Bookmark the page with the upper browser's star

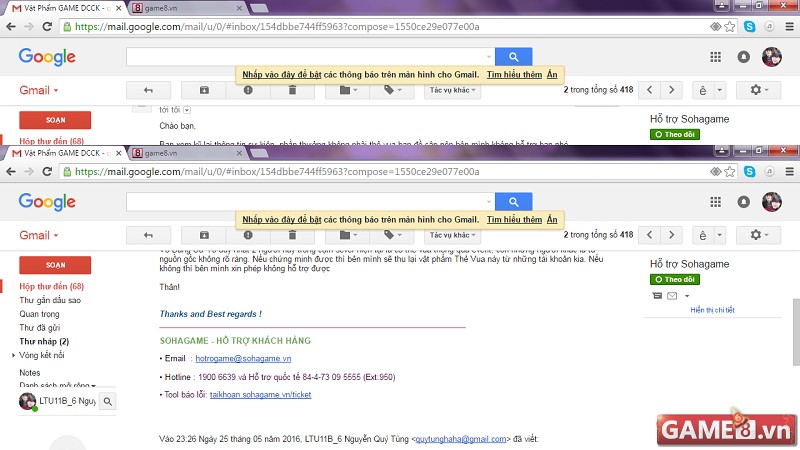click(730, 27)
